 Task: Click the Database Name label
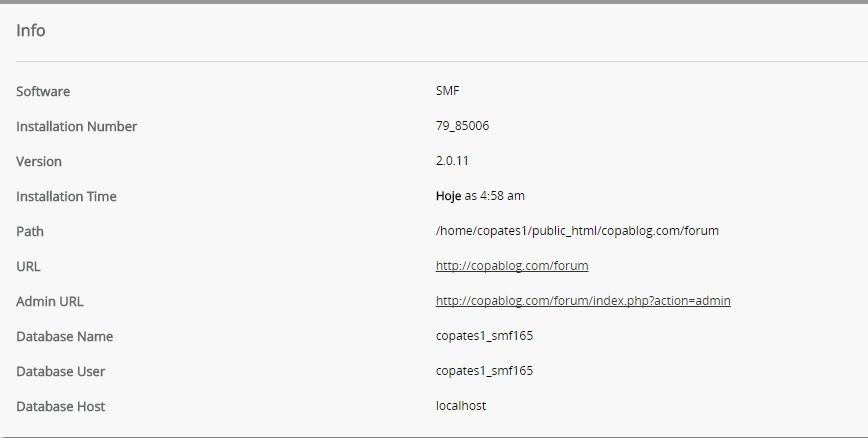click(x=65, y=337)
